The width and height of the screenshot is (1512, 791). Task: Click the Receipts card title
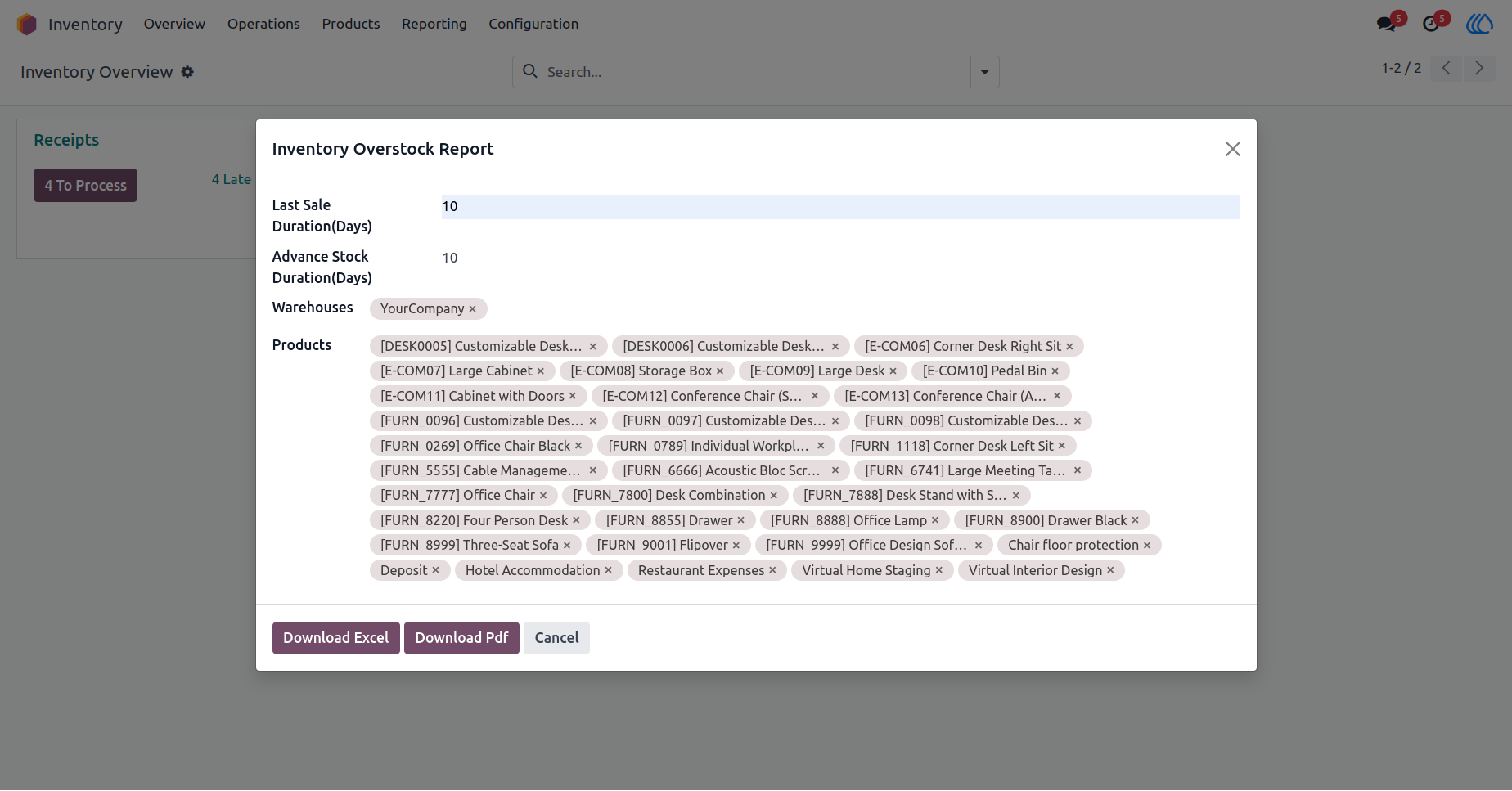pos(66,140)
